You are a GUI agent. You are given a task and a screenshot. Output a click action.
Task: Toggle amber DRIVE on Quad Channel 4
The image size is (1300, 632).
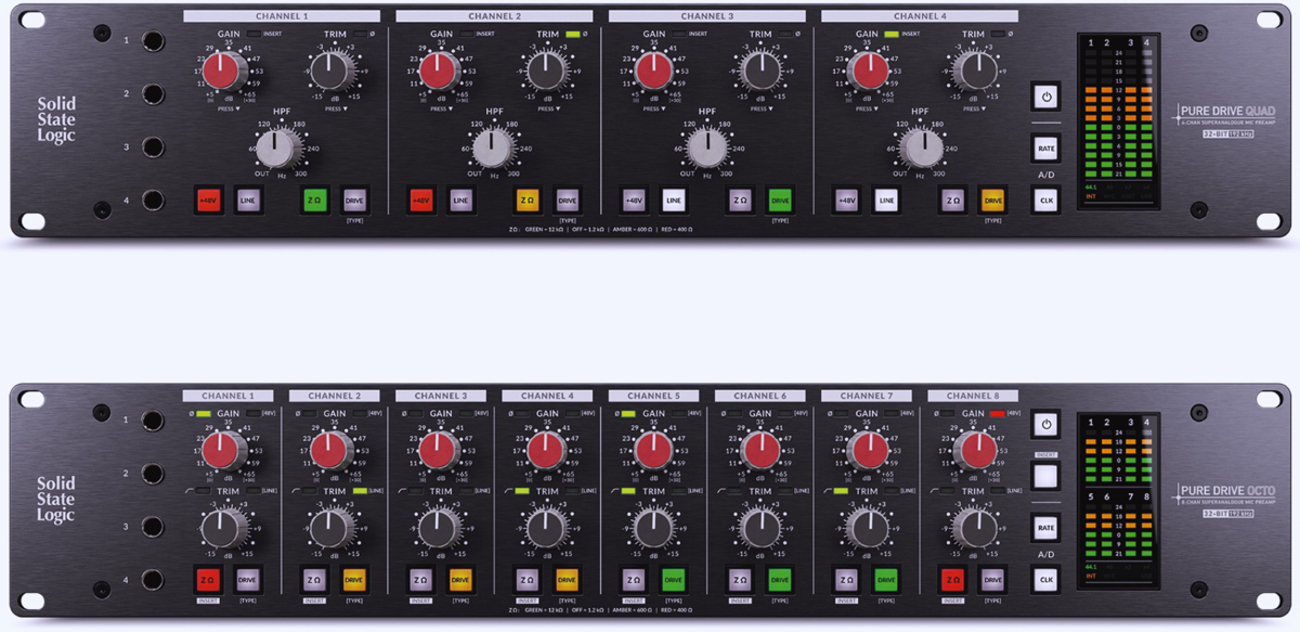point(993,200)
